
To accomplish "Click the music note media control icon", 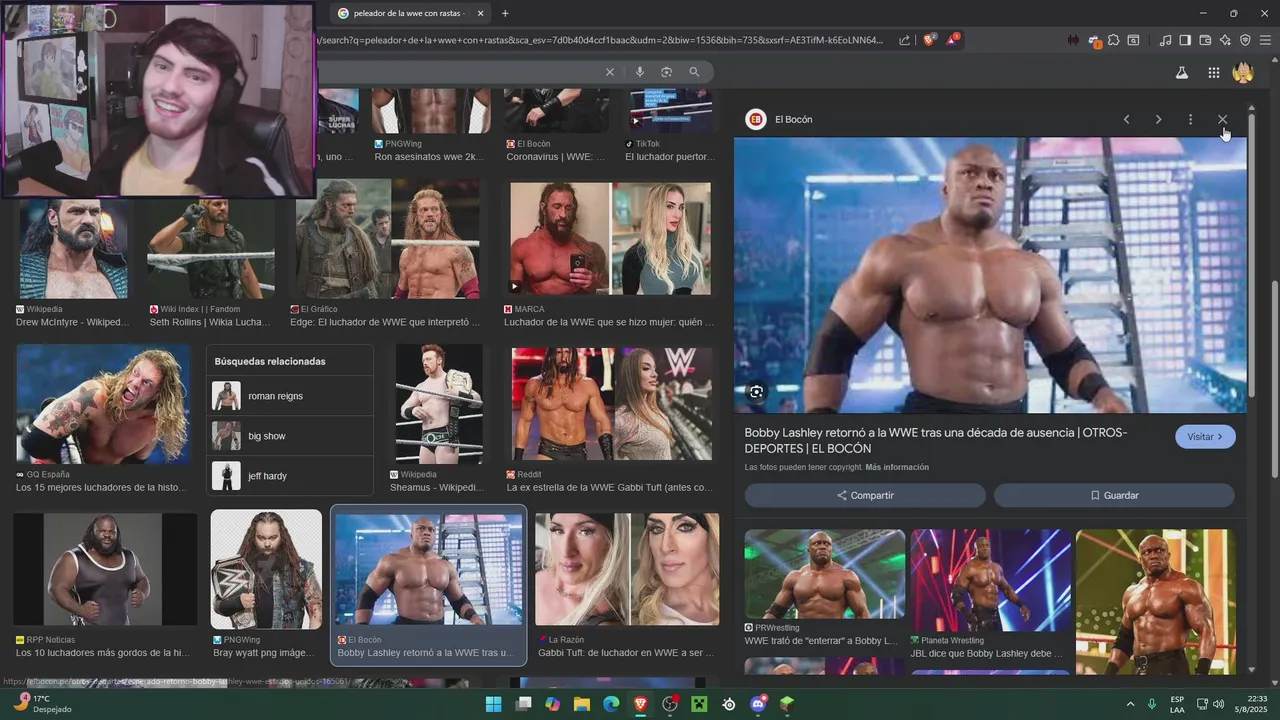I will (x=1165, y=40).
